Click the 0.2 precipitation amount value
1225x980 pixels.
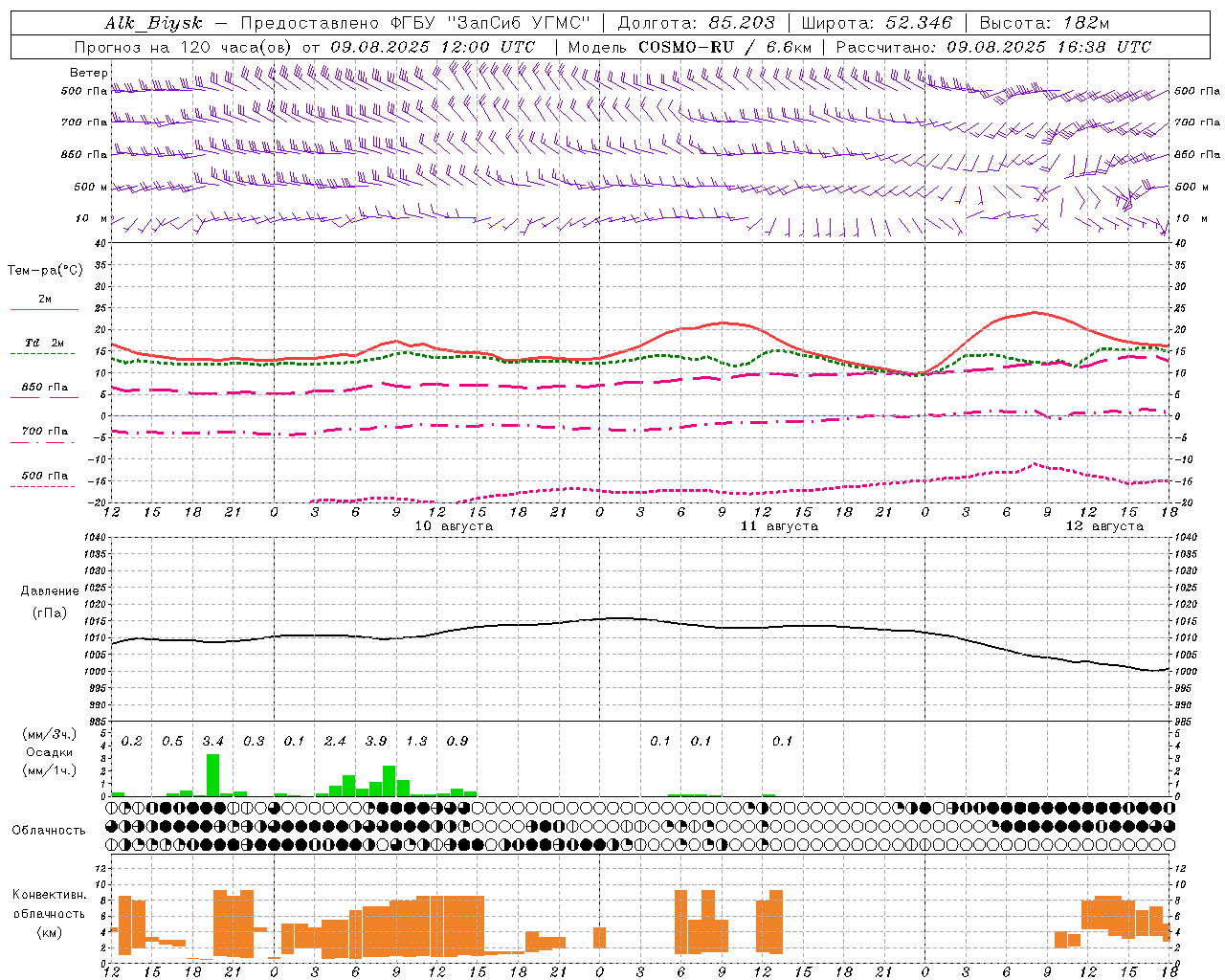pyautogui.click(x=132, y=742)
